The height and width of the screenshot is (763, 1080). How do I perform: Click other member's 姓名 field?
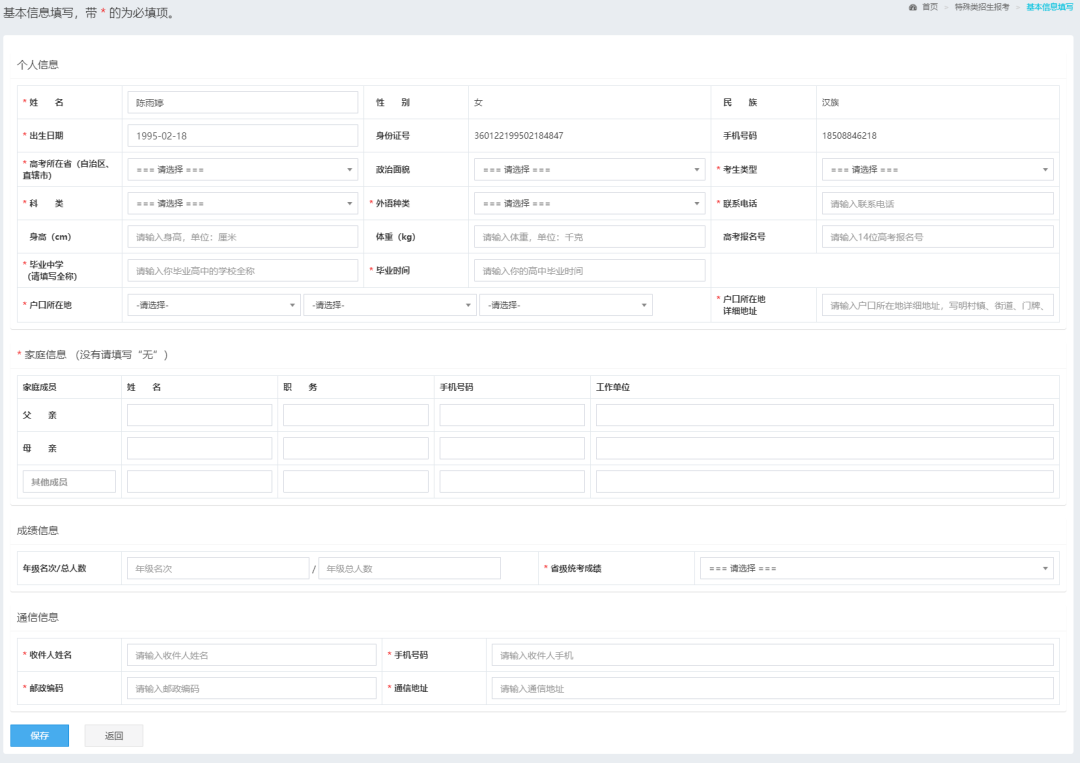click(x=199, y=481)
